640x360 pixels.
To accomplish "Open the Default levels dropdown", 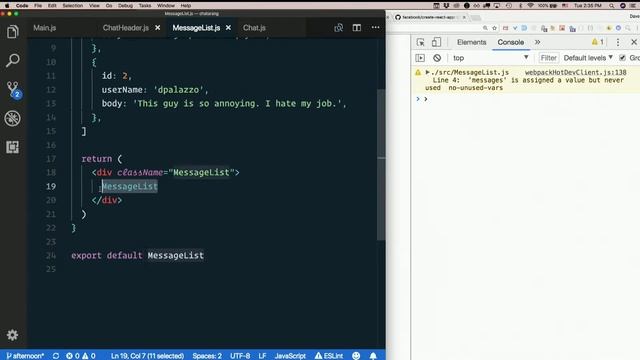I will [x=588, y=58].
